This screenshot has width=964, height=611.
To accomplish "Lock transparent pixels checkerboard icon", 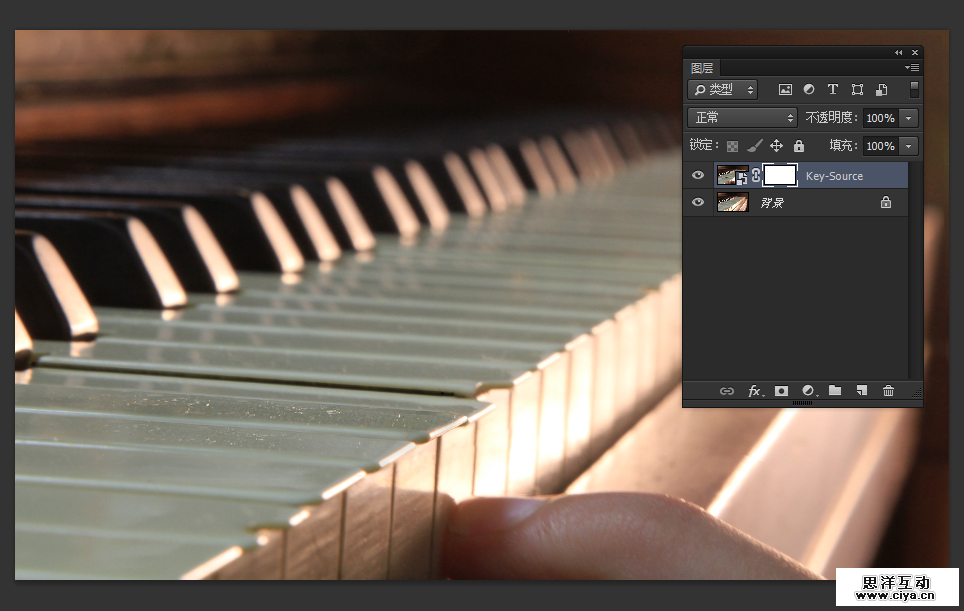I will (x=733, y=146).
